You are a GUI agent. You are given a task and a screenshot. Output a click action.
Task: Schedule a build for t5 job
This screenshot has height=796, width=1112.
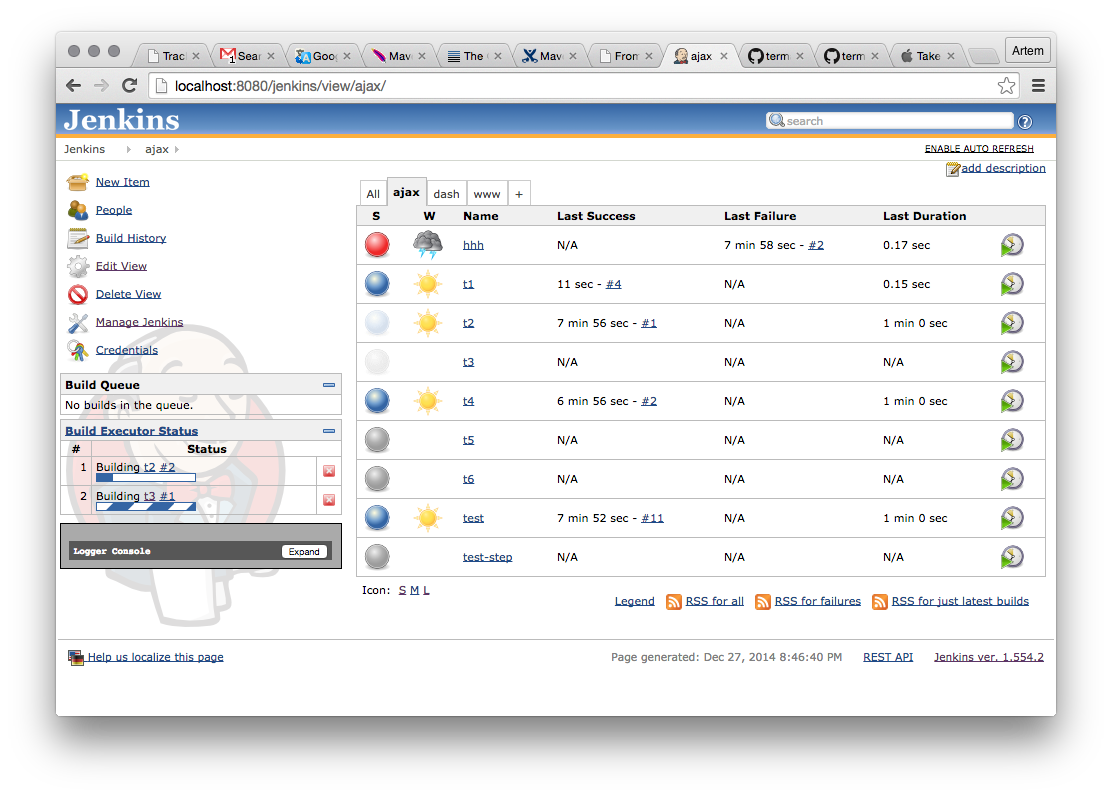[x=1012, y=441]
